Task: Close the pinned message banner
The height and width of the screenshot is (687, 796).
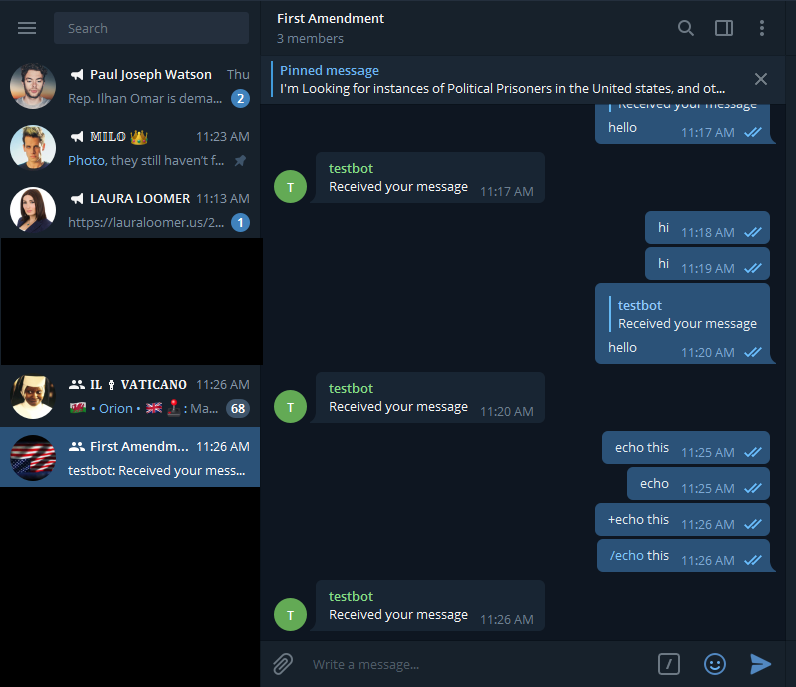Action: 760,79
